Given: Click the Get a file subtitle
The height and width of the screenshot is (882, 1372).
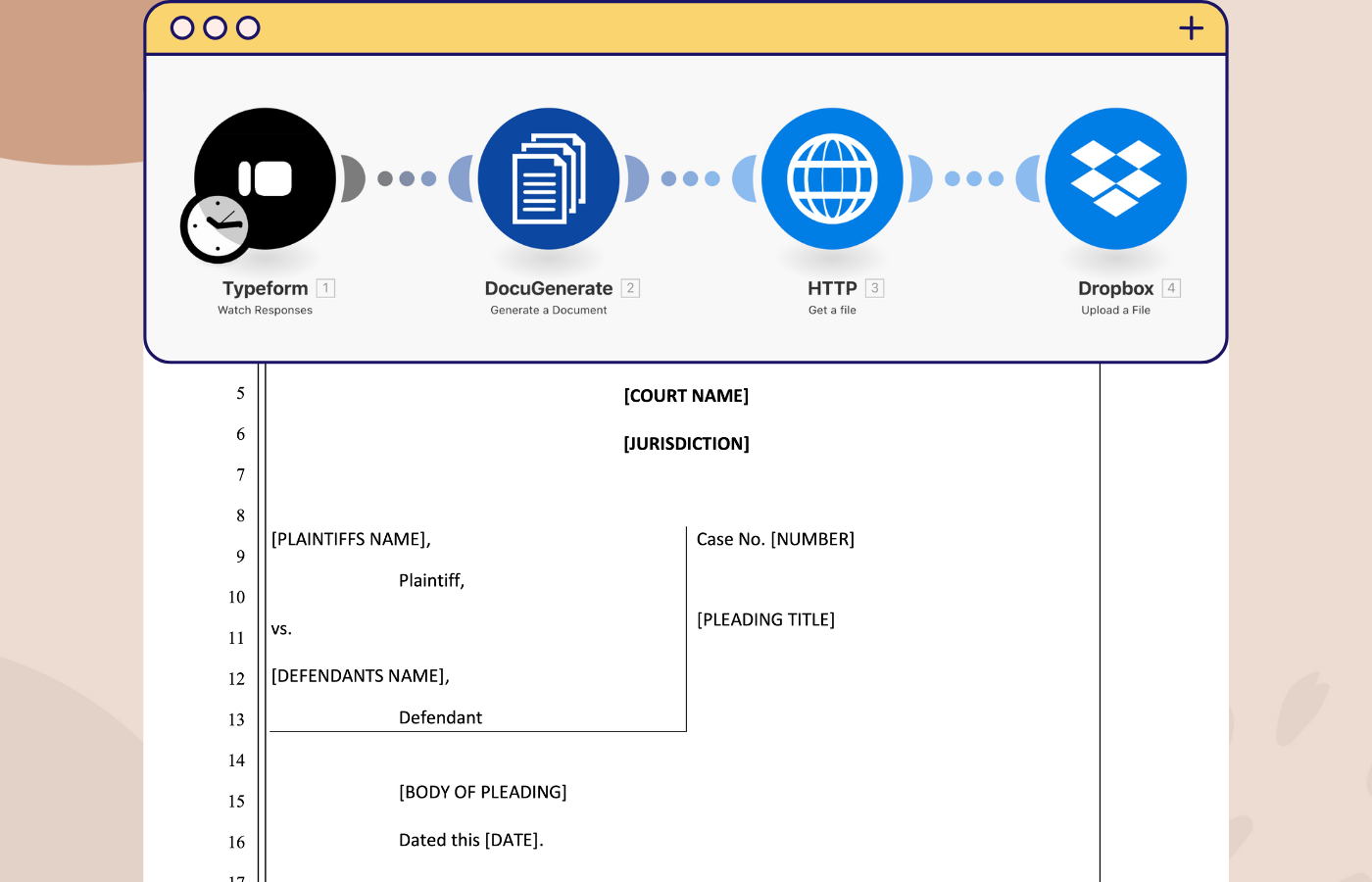Looking at the screenshot, I should click(832, 310).
